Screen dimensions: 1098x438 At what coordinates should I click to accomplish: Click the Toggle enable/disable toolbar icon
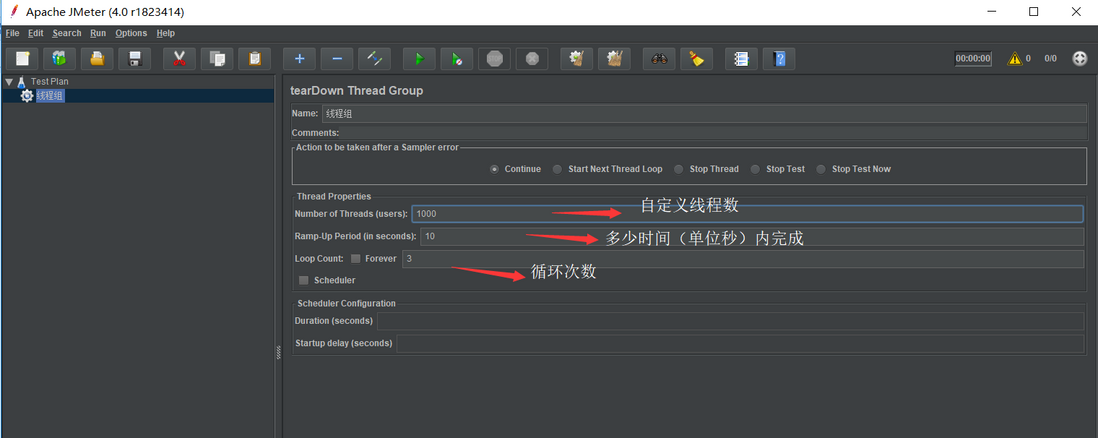coord(375,59)
